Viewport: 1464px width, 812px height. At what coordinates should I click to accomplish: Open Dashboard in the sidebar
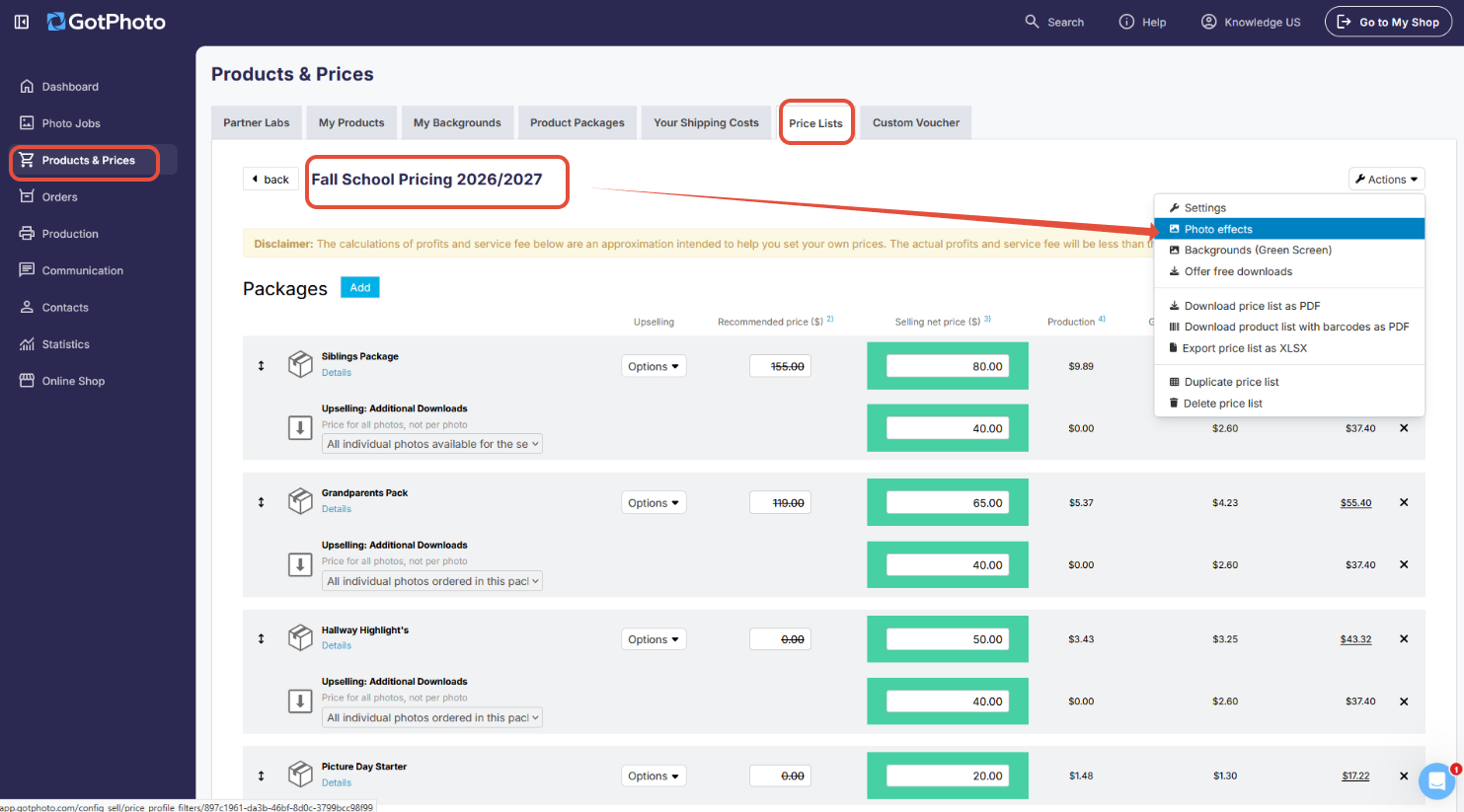tap(70, 87)
